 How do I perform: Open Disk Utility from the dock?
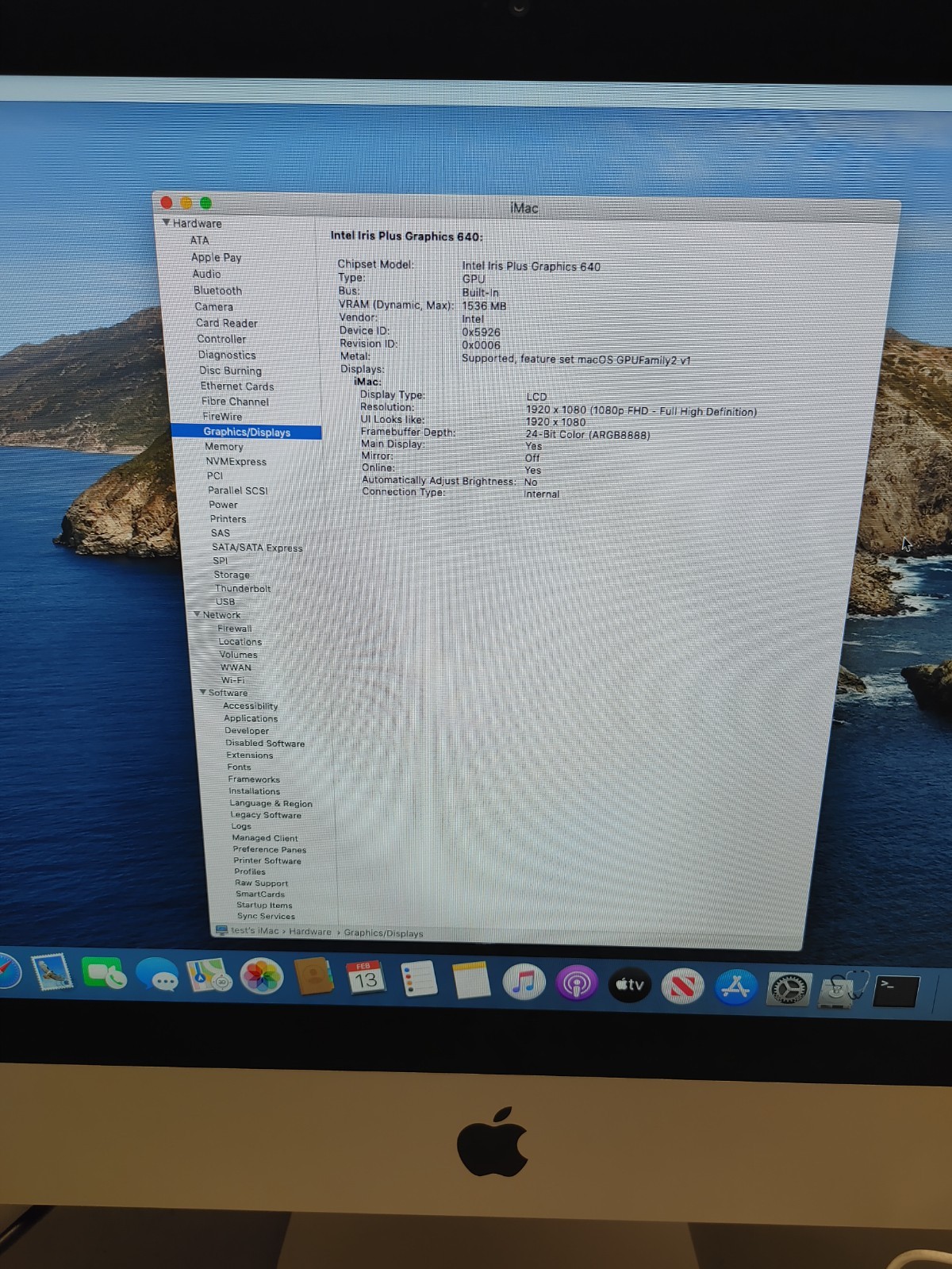tap(843, 988)
